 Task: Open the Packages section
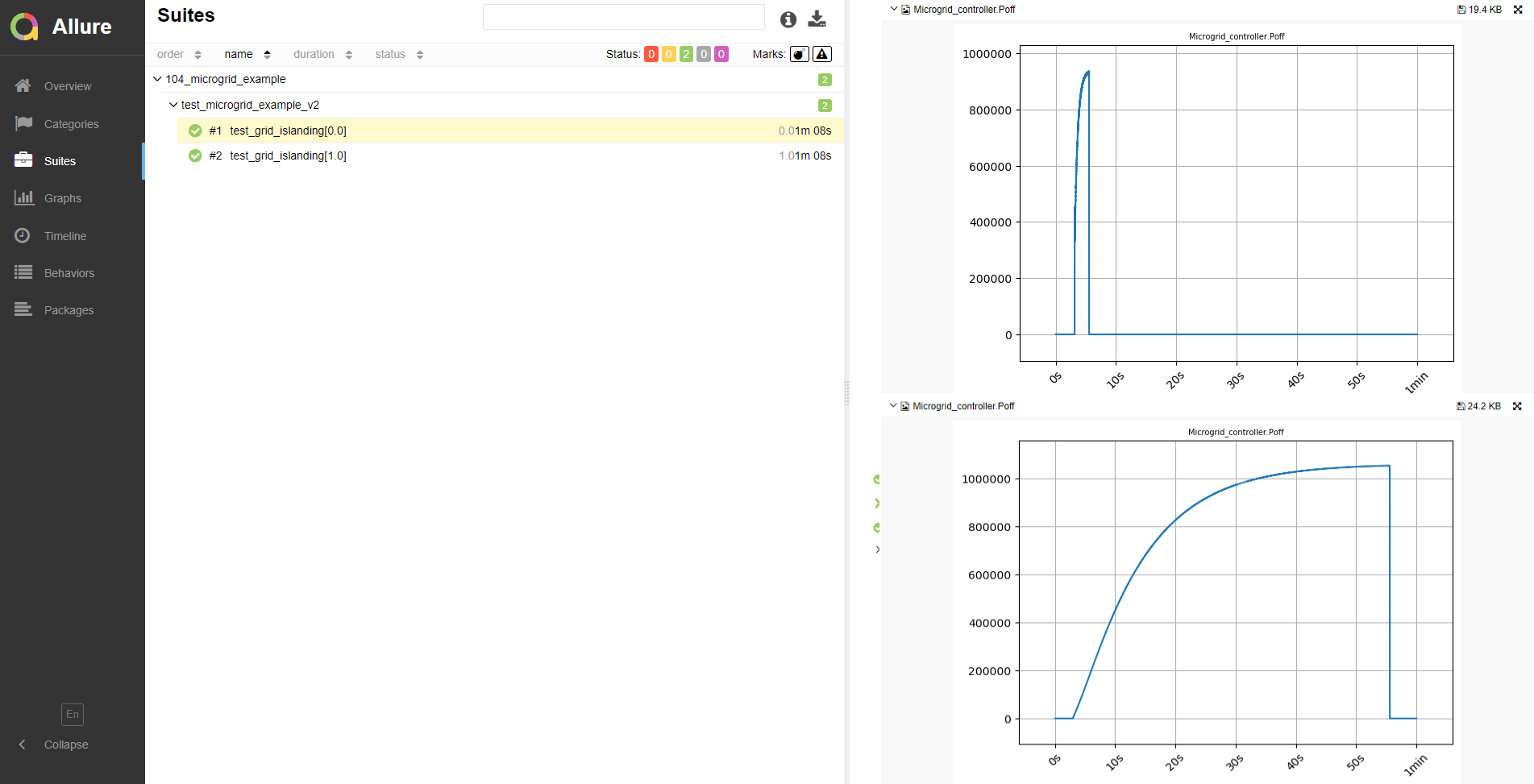point(69,310)
